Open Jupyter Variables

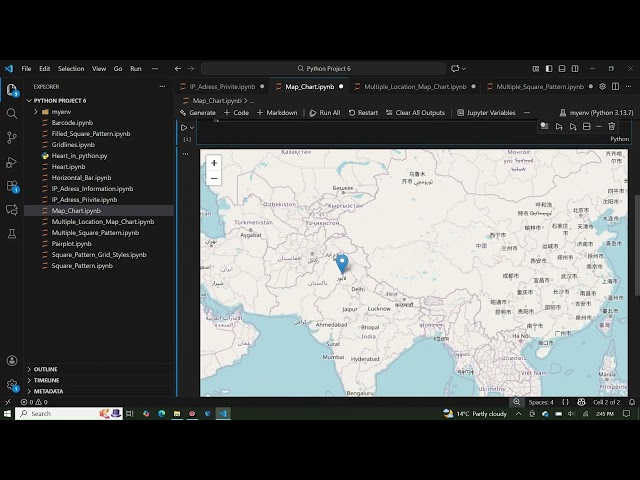coord(486,113)
